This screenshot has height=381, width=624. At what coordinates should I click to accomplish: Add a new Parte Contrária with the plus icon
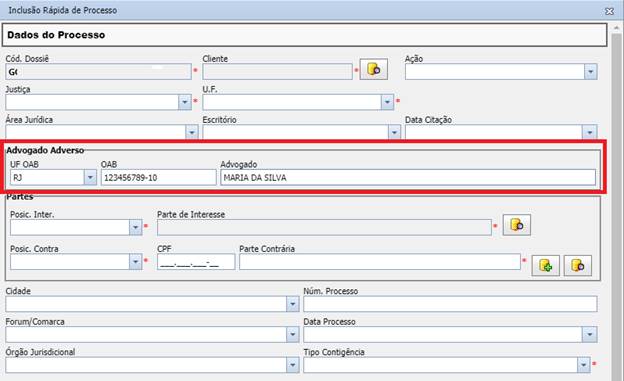click(x=546, y=266)
